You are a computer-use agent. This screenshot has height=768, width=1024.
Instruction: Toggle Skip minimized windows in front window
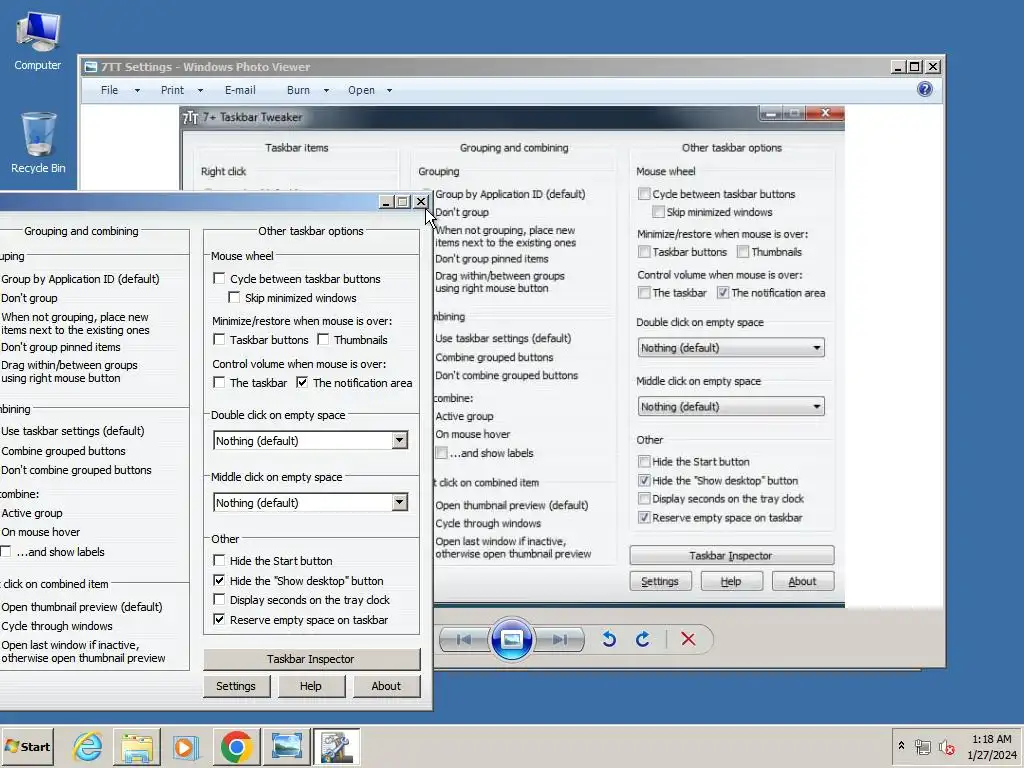234,298
